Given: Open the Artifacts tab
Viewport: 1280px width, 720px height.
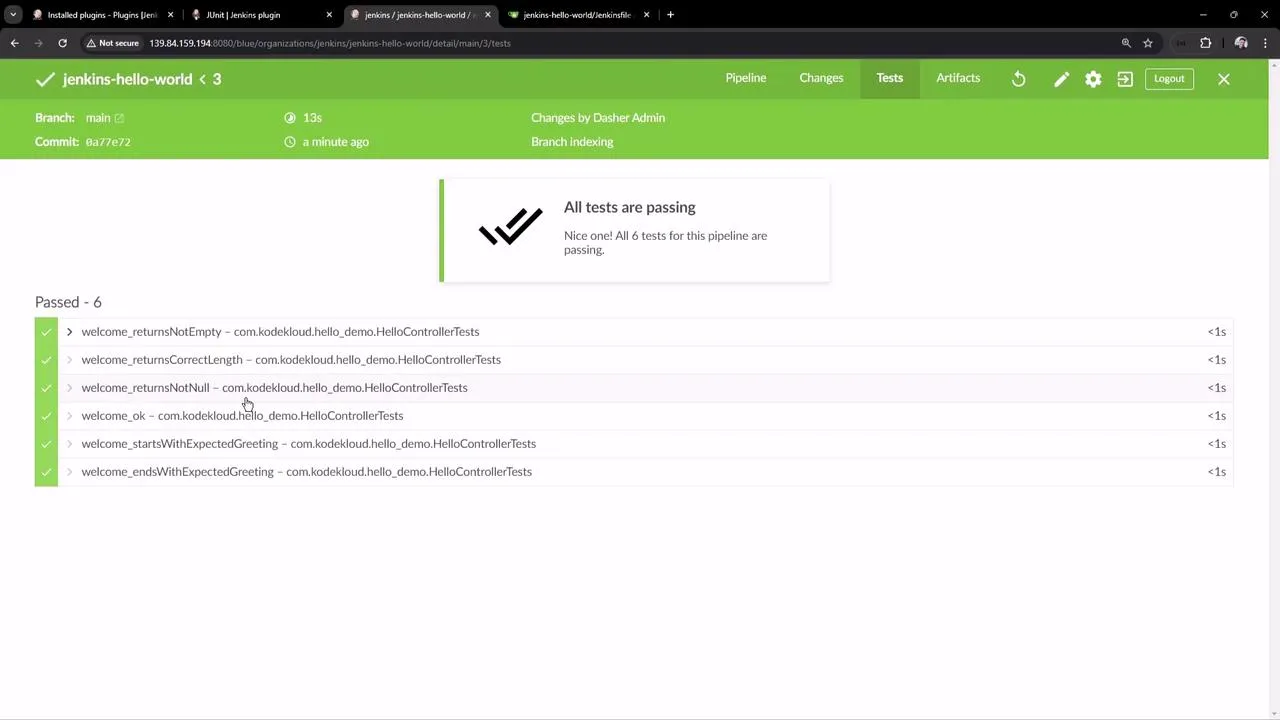Looking at the screenshot, I should click(957, 78).
